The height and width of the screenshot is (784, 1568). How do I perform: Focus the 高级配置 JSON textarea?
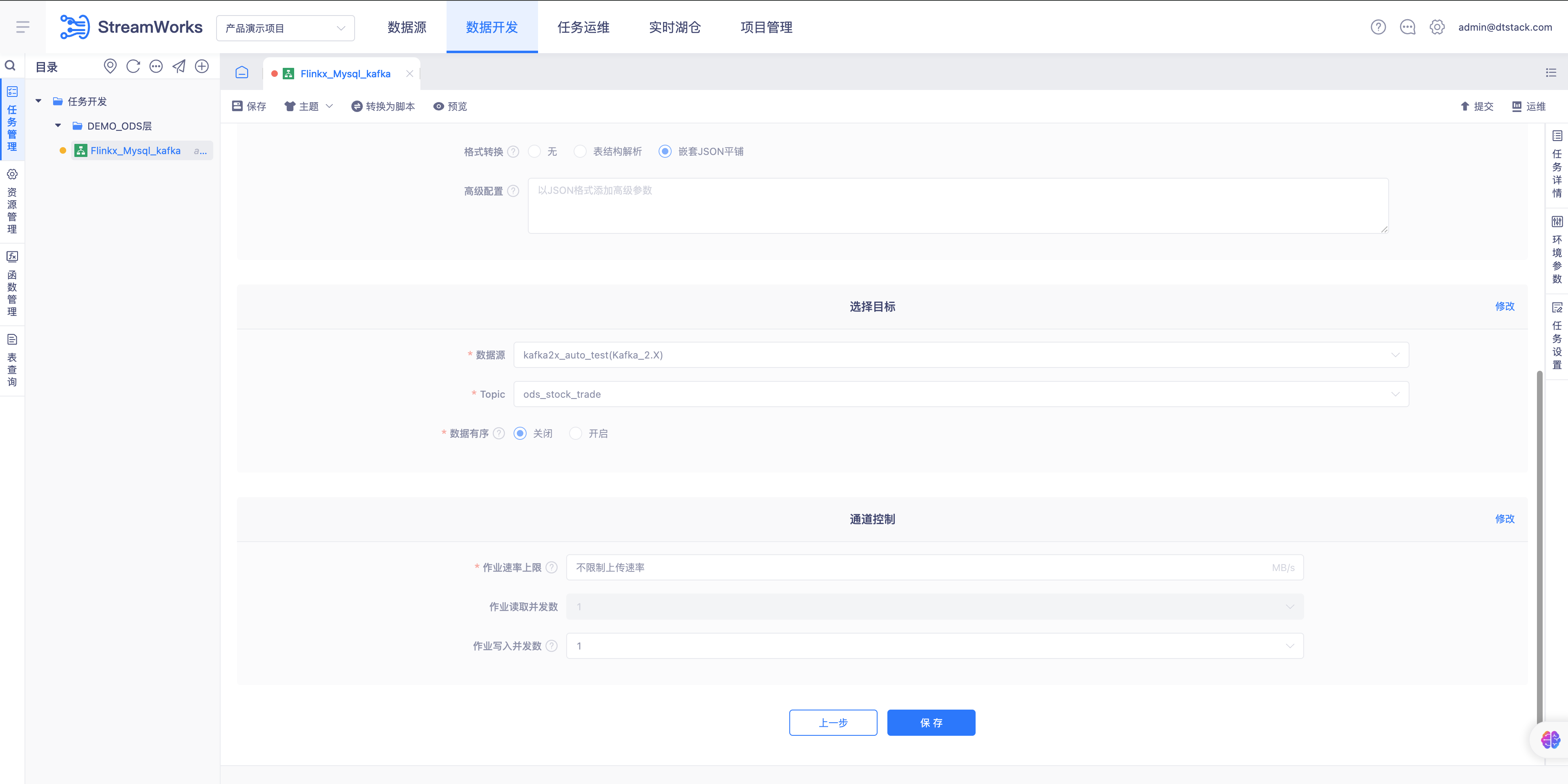(958, 206)
